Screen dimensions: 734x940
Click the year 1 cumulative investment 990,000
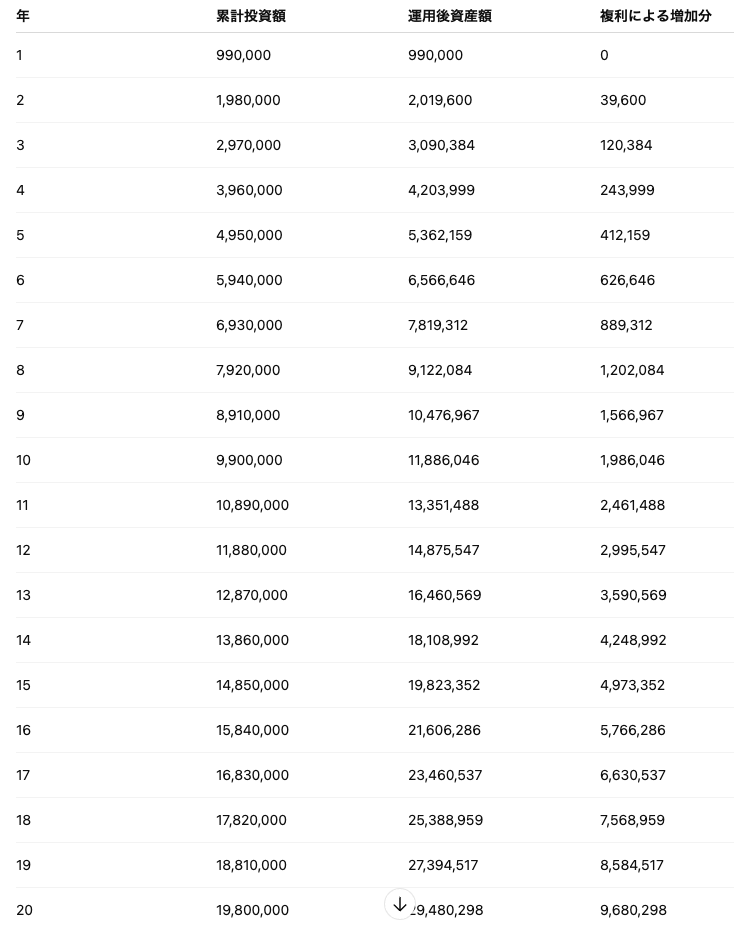coord(243,55)
